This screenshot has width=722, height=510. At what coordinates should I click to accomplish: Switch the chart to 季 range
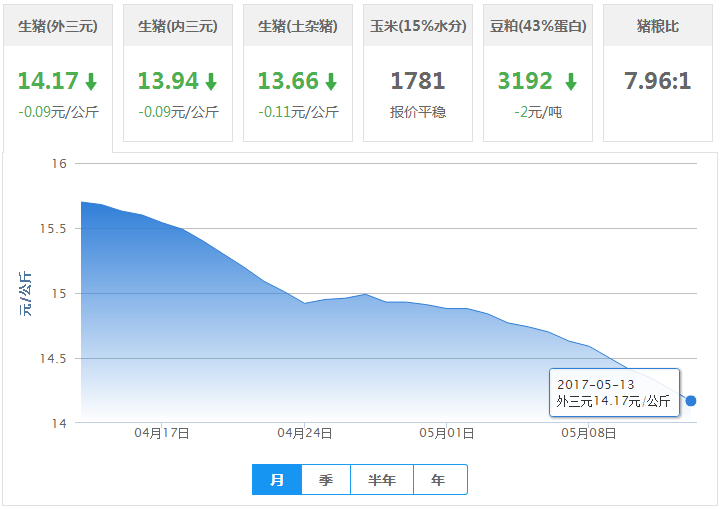click(x=326, y=480)
